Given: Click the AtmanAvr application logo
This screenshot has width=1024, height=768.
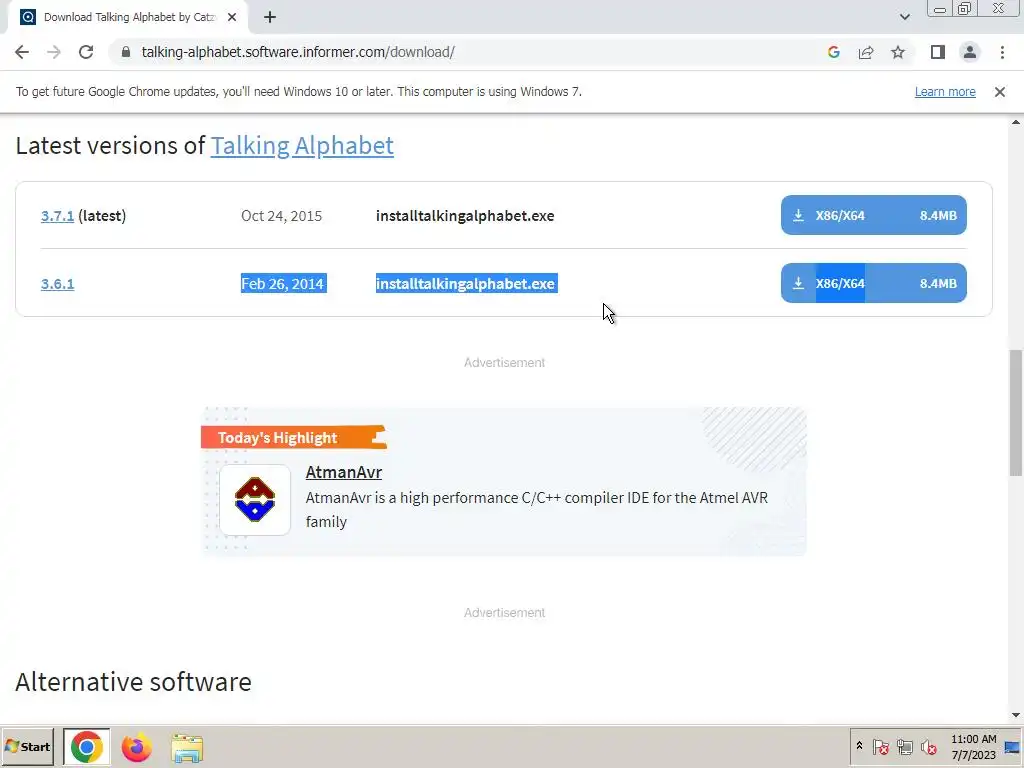Looking at the screenshot, I should (x=255, y=500).
